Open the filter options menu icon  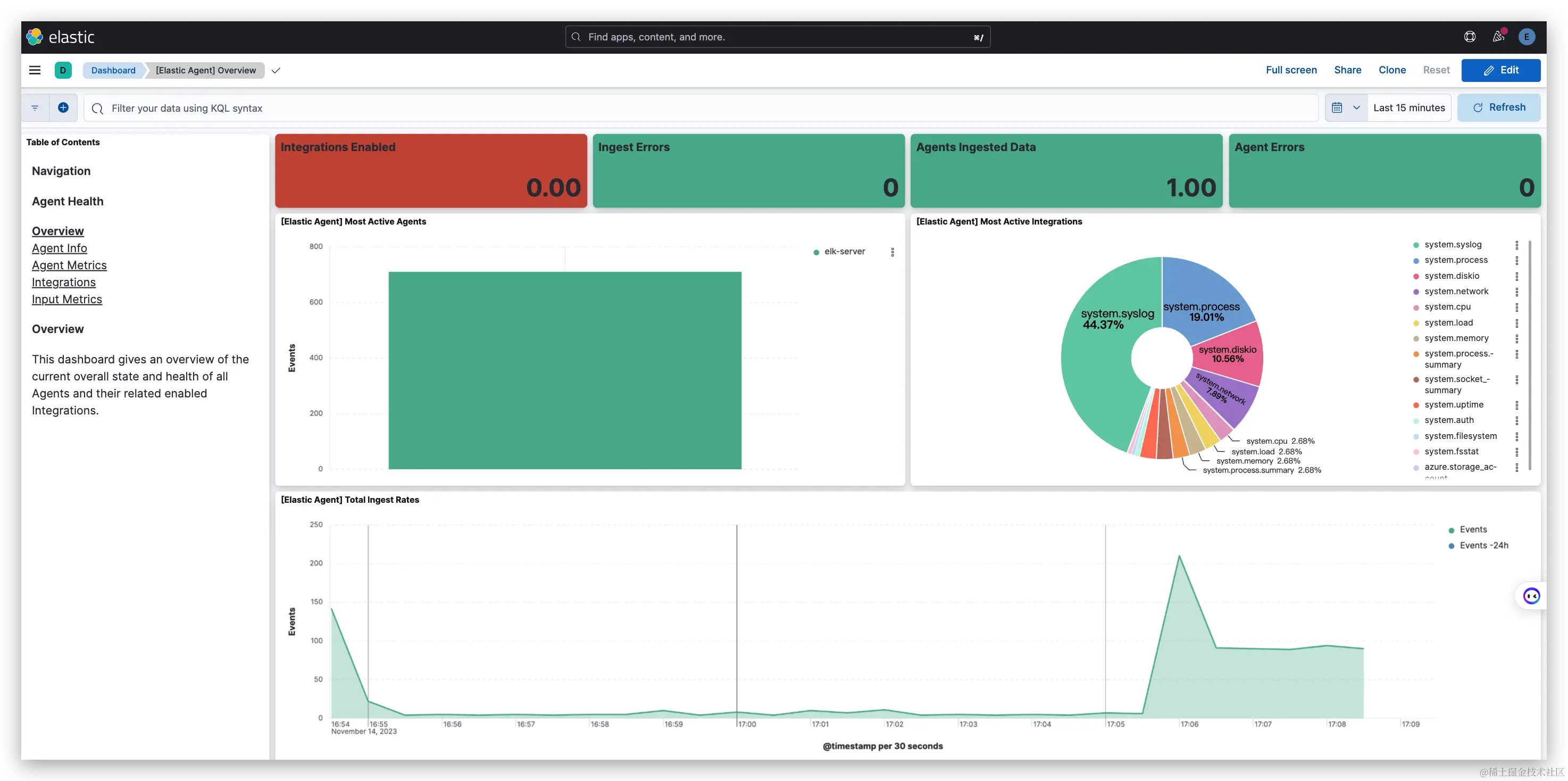35,108
